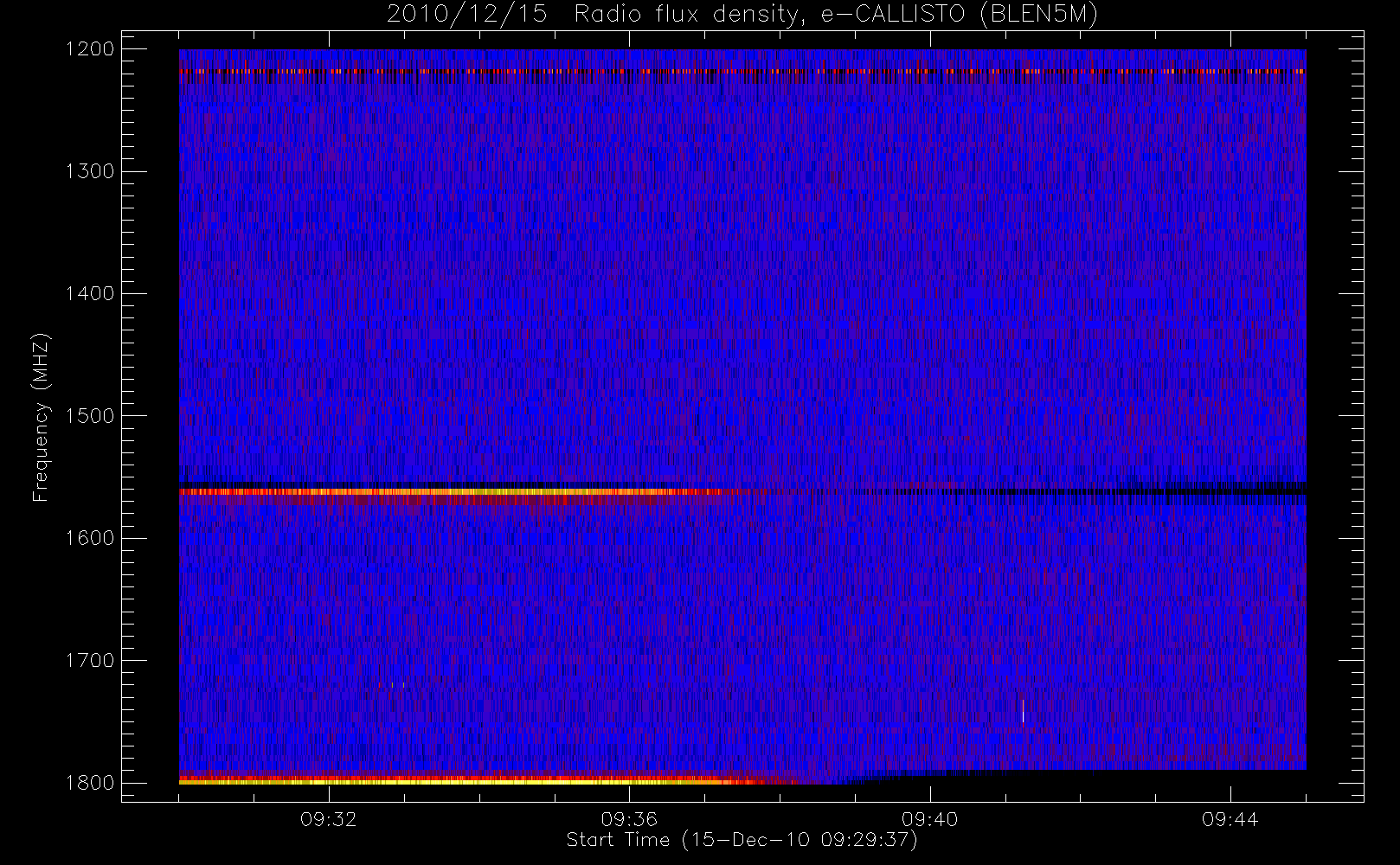Click the 09:44 time tick label
Viewport: 1400px width, 865px height.
click(1230, 819)
